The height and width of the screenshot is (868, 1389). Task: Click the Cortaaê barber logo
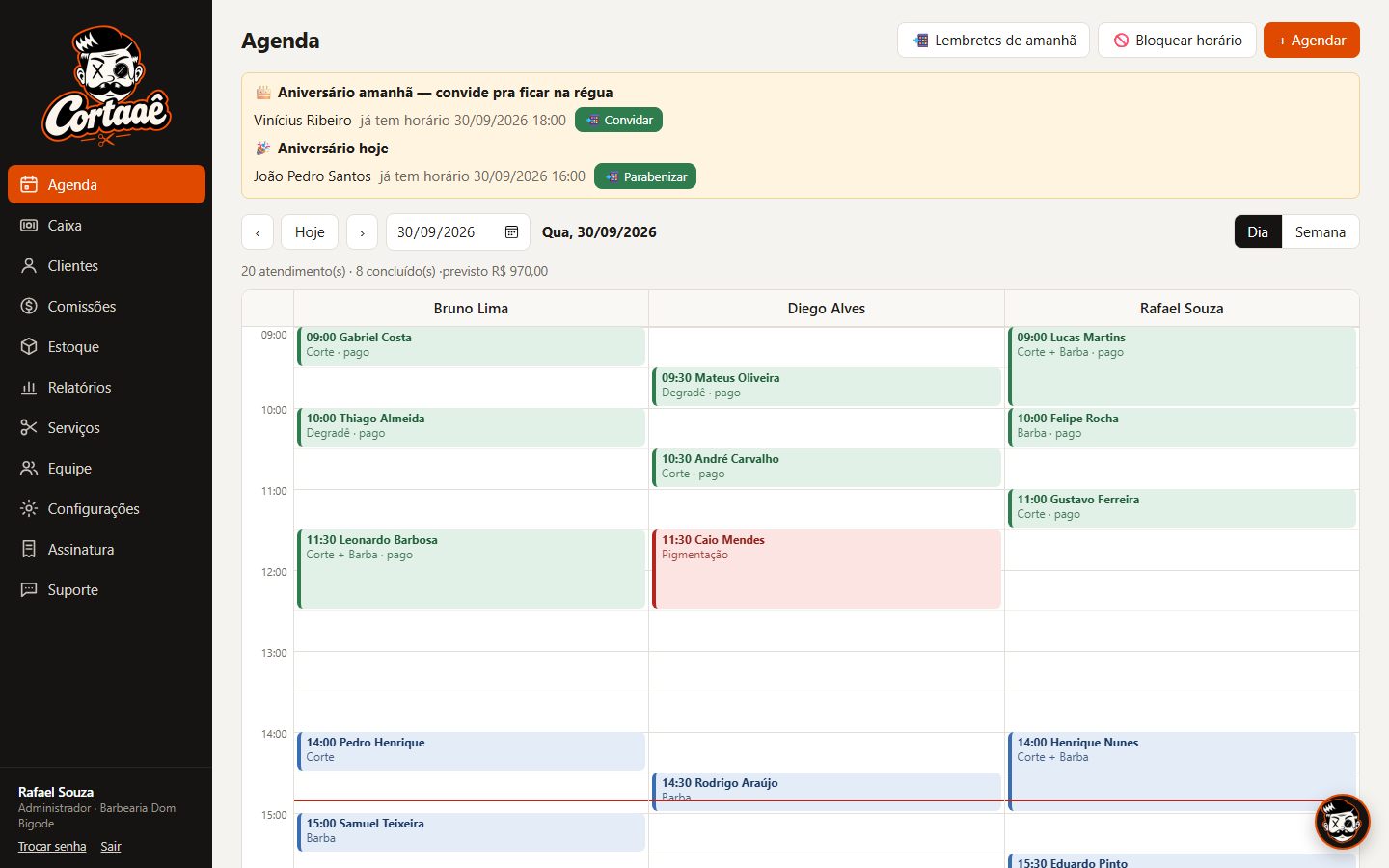[106, 86]
